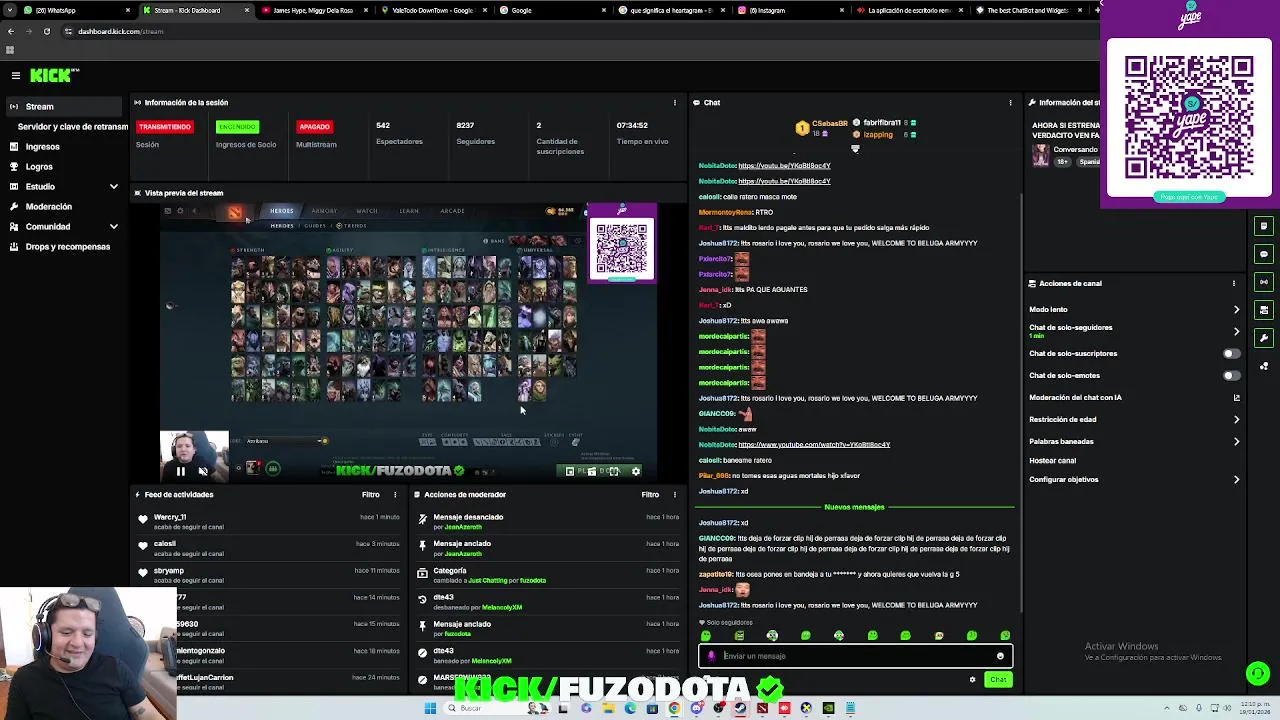Viewport: 1280px width, 720px height.
Task: Click the 542 Espectadores count
Action: 383,125
